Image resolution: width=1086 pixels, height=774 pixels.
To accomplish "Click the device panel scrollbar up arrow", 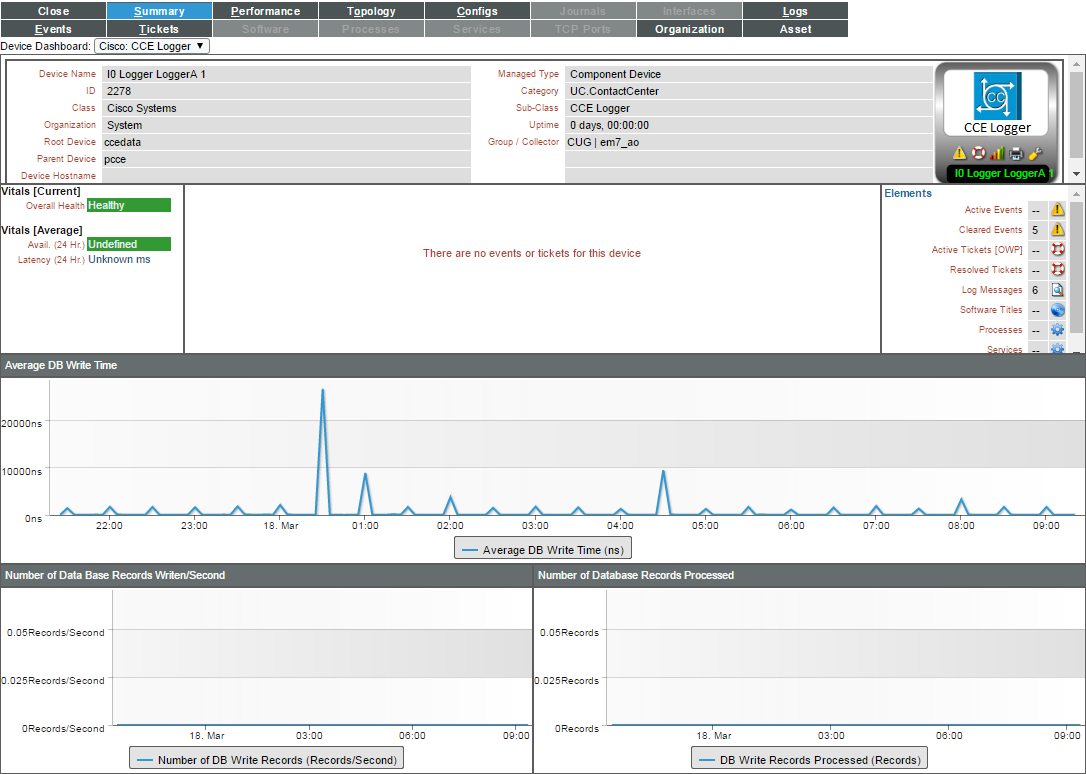I will [x=1076, y=64].
